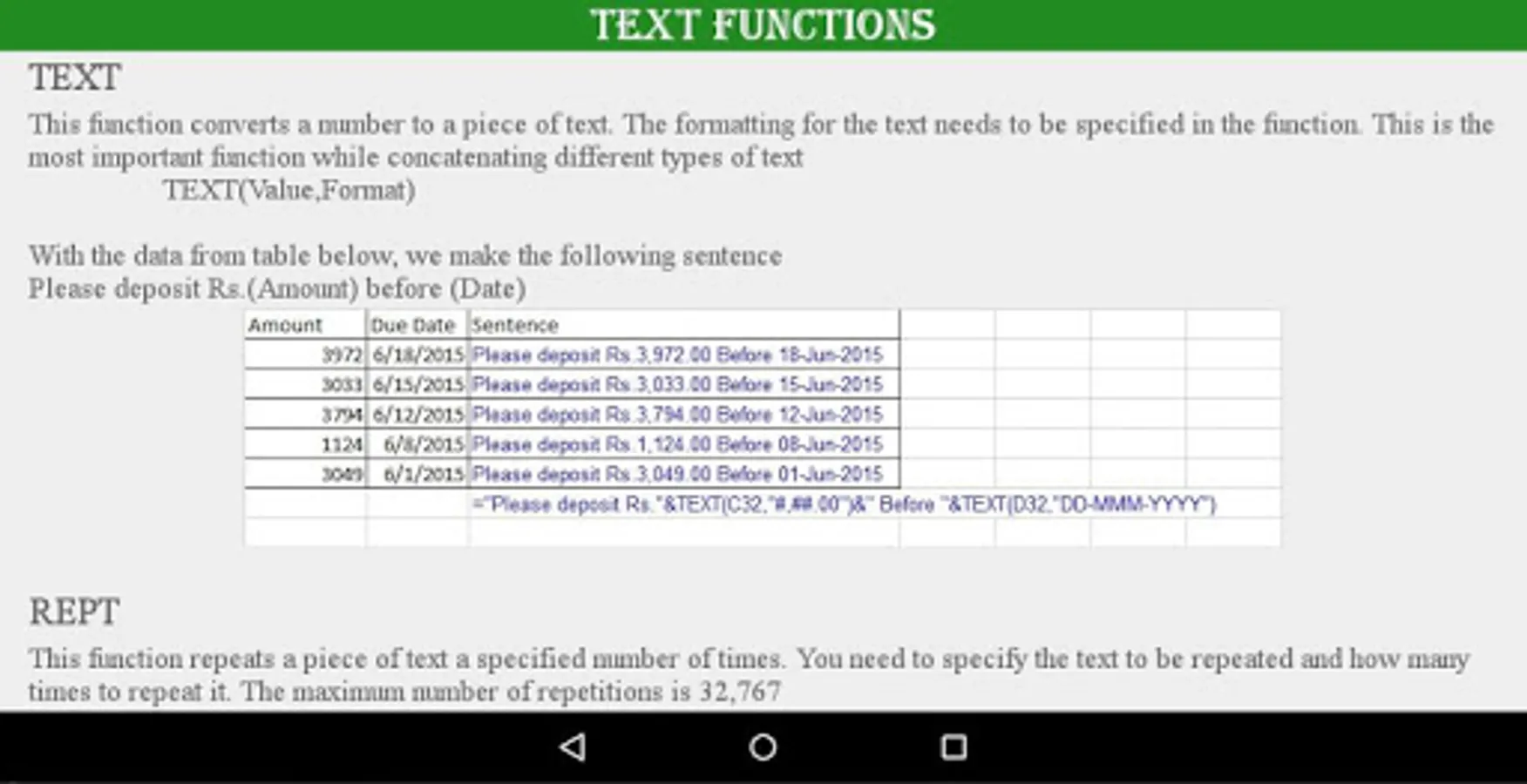Click the 'maximum number of repetitions is 32,767' line

coord(404,692)
